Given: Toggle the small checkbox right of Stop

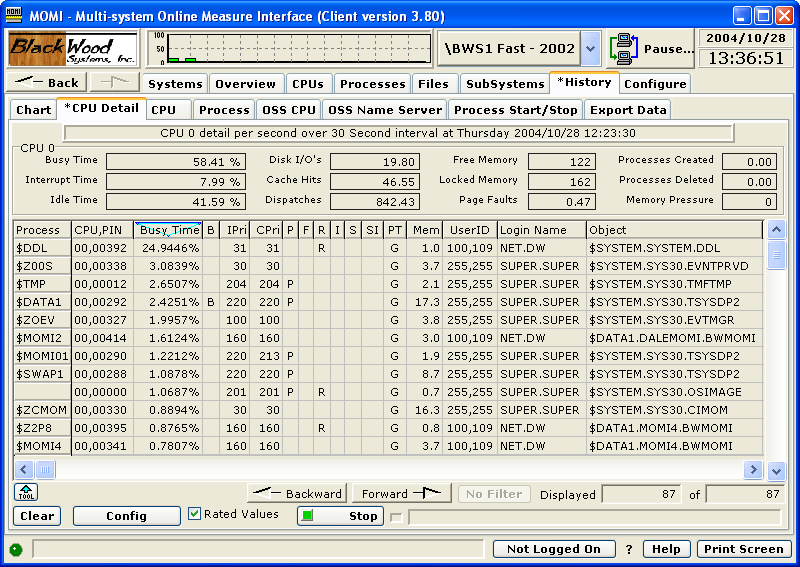Looking at the screenshot, I should pyautogui.click(x=396, y=517).
